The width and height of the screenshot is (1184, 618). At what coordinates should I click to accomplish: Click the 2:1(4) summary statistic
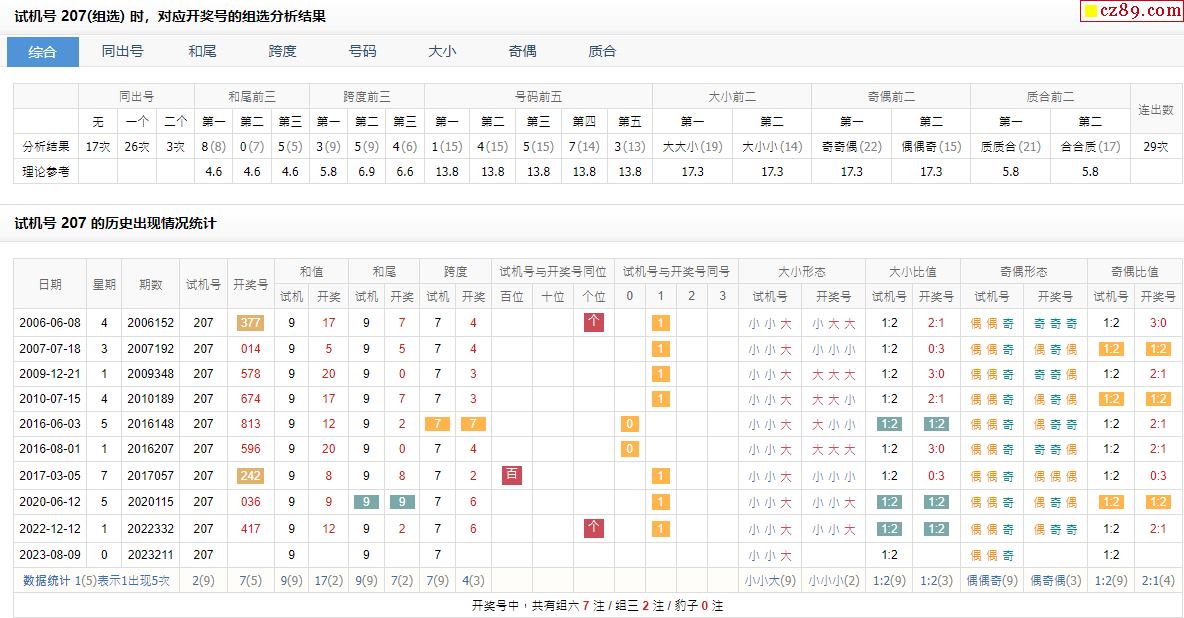tap(1158, 580)
